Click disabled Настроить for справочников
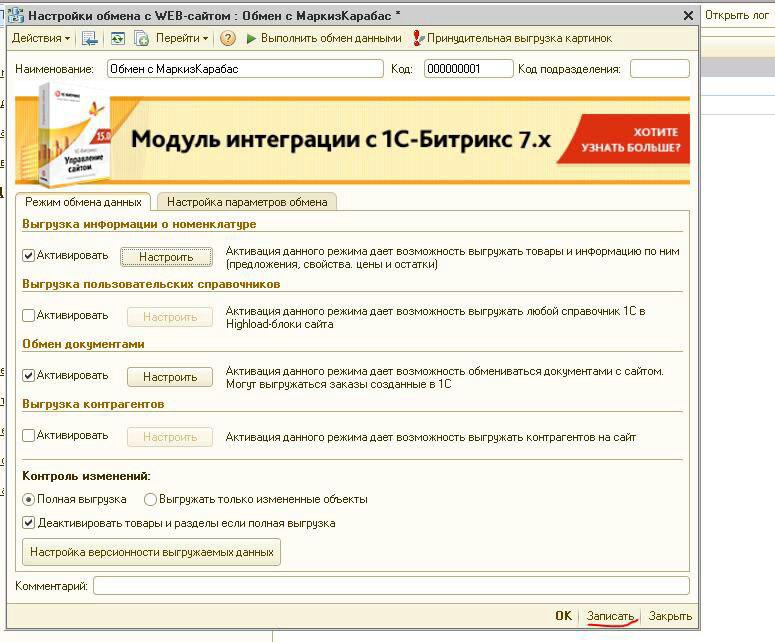775x642 pixels. (170, 317)
